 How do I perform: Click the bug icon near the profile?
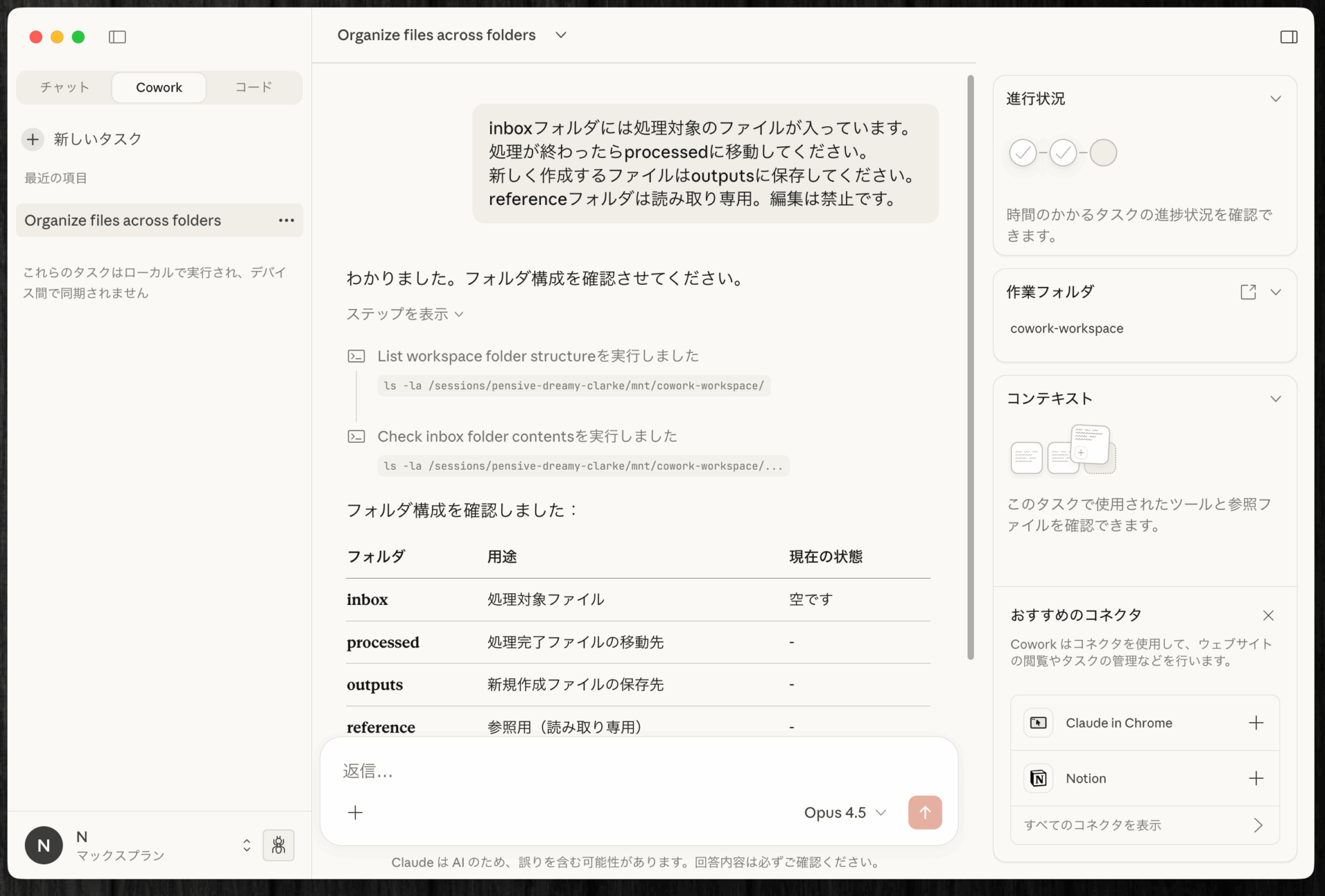point(278,845)
